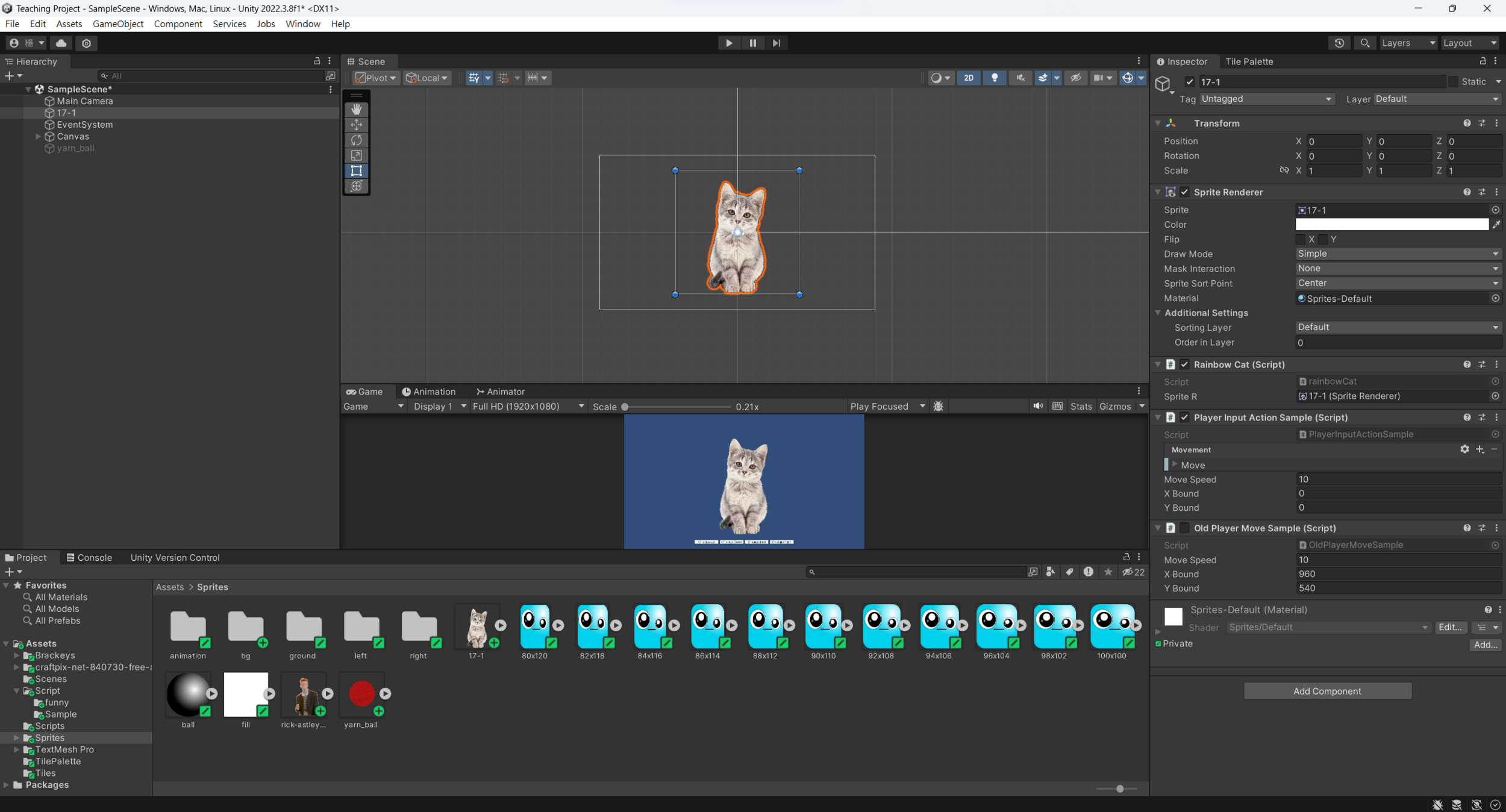1506x812 pixels.
Task: Toggle the Static checkbox
Action: coord(1454,81)
